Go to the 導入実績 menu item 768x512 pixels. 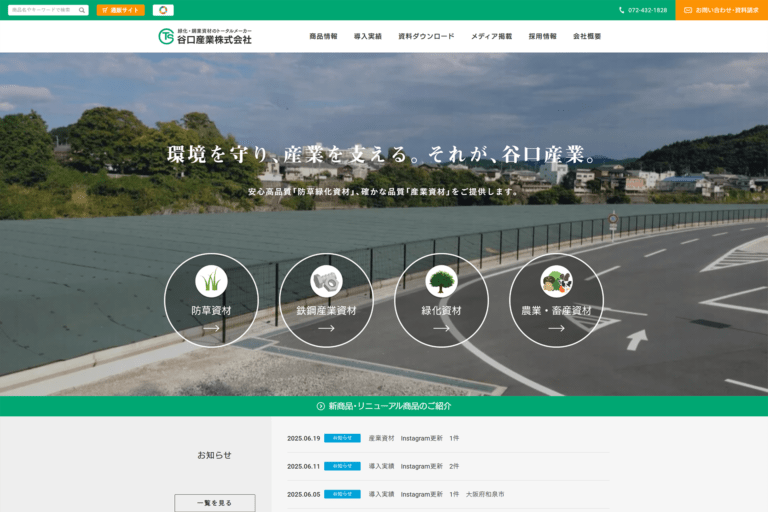[x=367, y=36]
